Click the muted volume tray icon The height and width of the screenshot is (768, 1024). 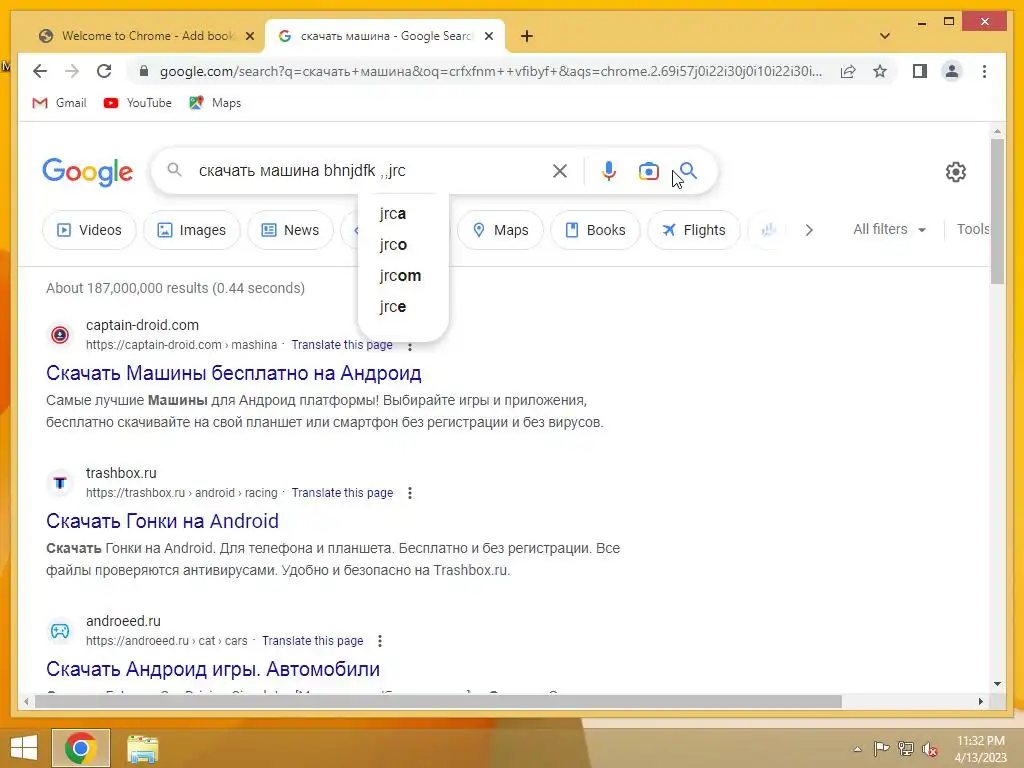tap(929, 749)
